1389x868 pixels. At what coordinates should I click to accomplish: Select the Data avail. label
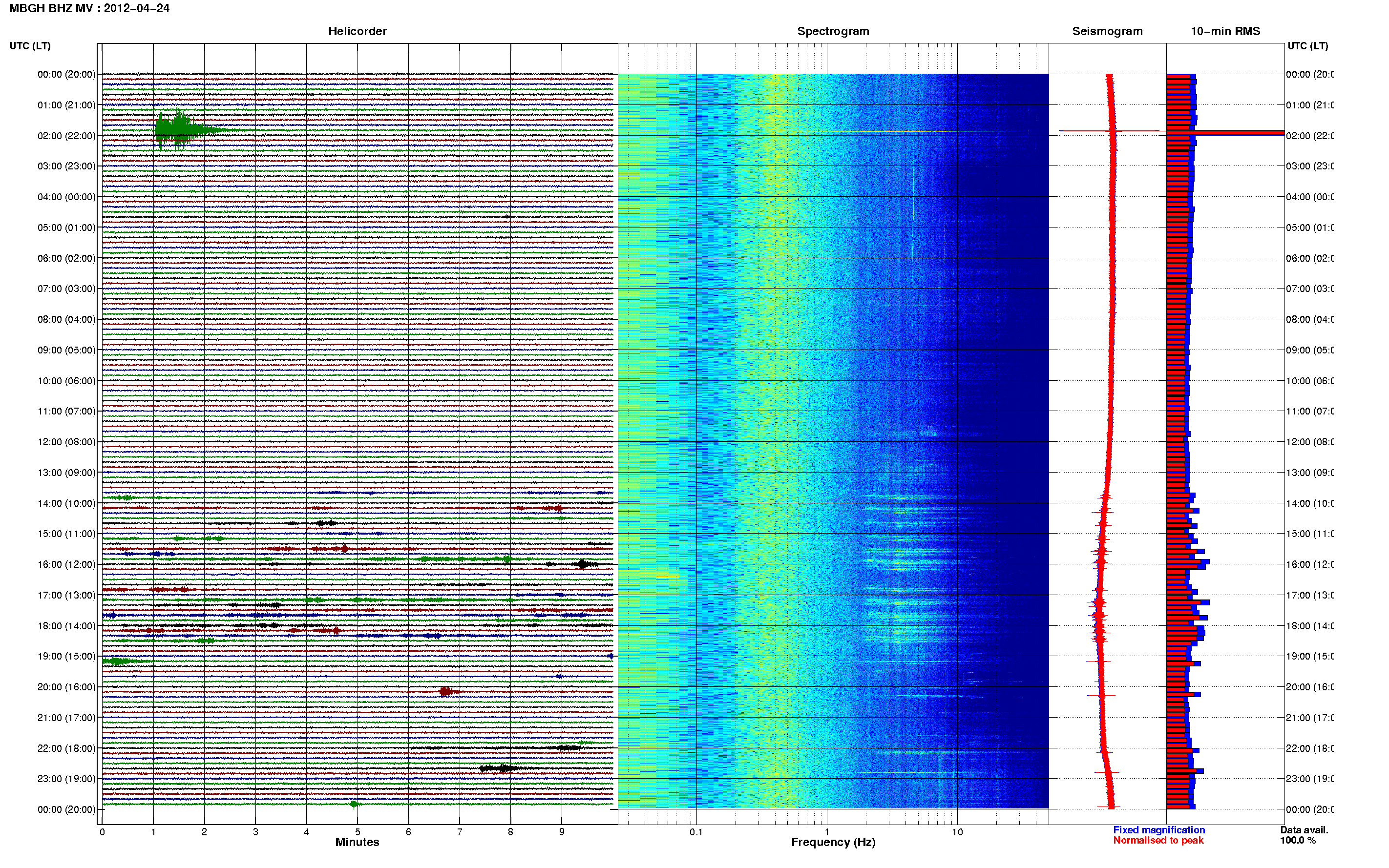[x=1304, y=830]
